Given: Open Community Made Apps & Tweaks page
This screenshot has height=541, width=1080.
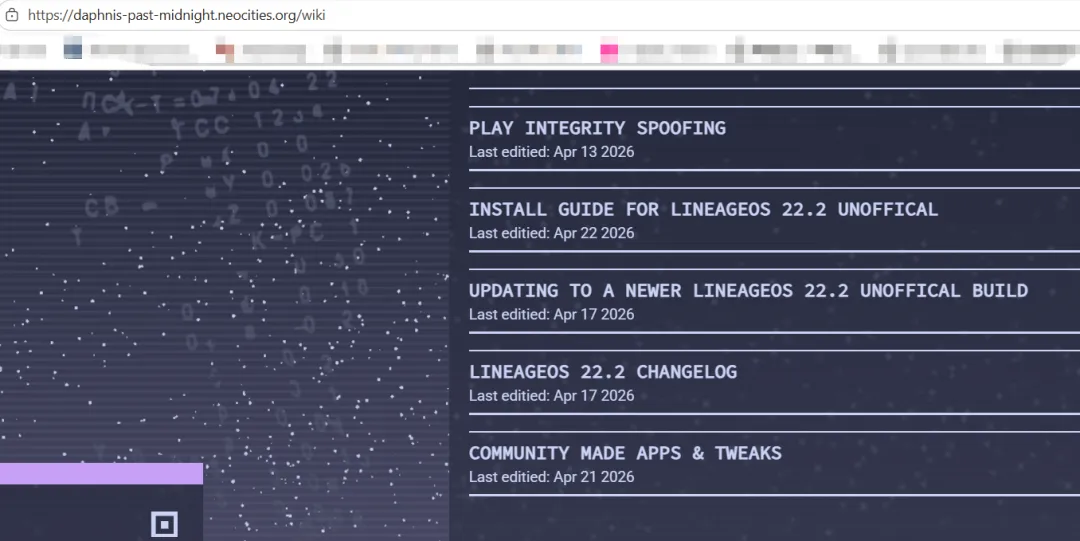Looking at the screenshot, I should (625, 453).
